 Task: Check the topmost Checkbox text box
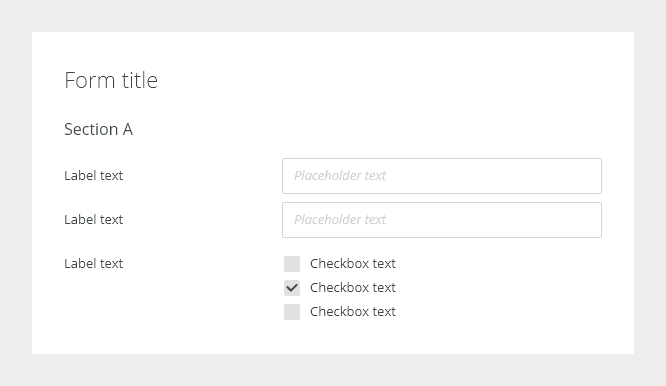point(292,264)
